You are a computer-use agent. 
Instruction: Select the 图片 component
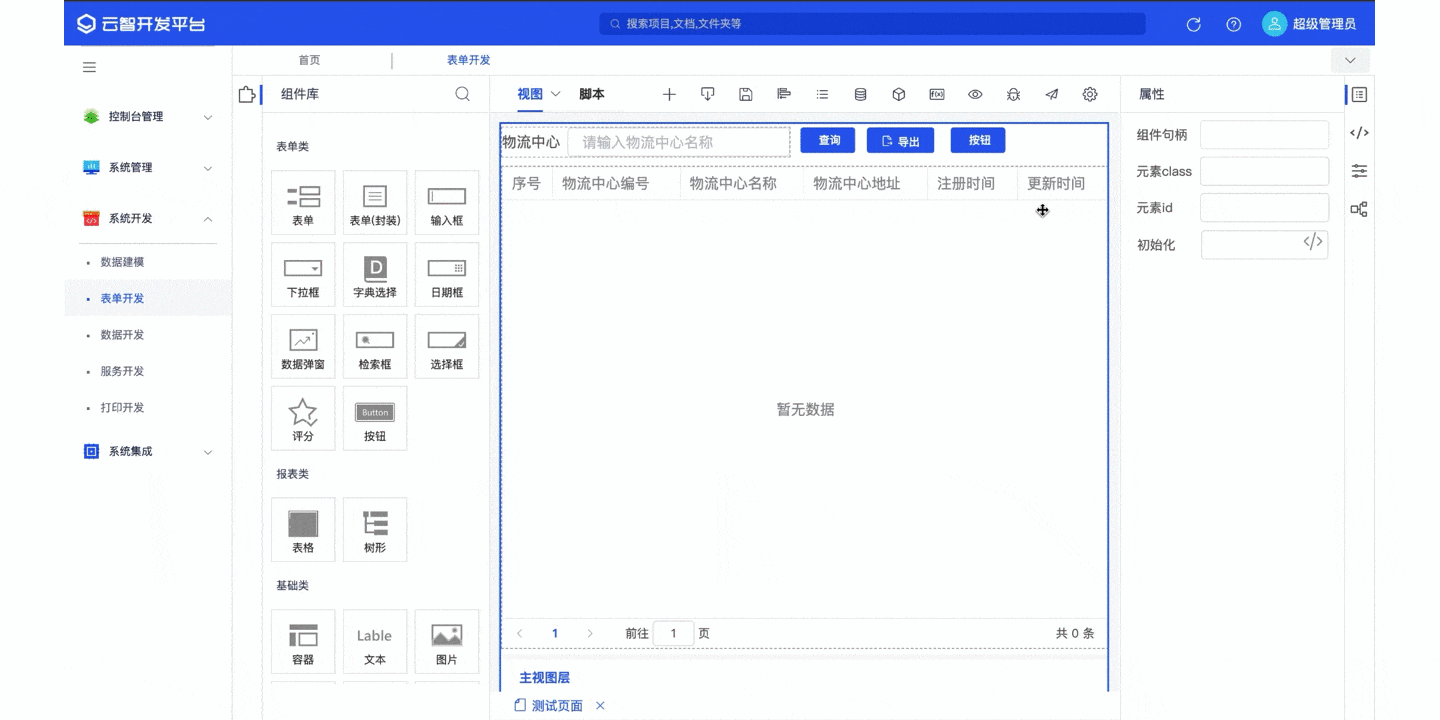click(x=447, y=642)
